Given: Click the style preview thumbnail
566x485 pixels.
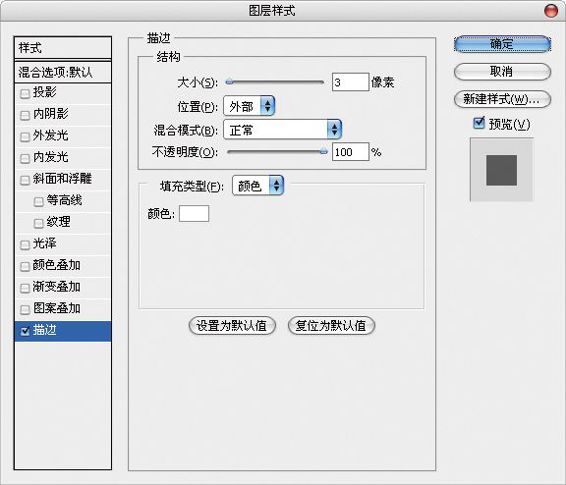Looking at the screenshot, I should click(501, 170).
